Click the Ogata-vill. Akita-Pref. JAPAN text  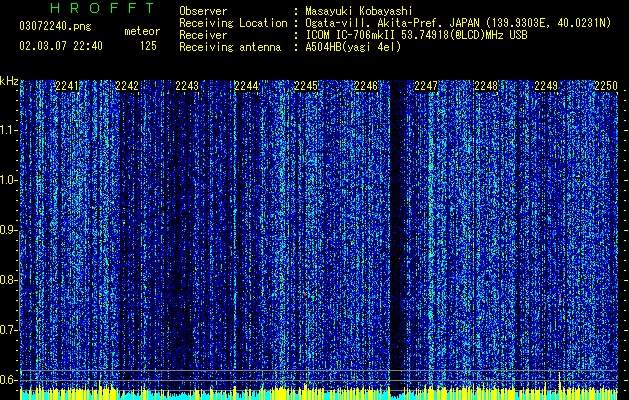(x=392, y=23)
